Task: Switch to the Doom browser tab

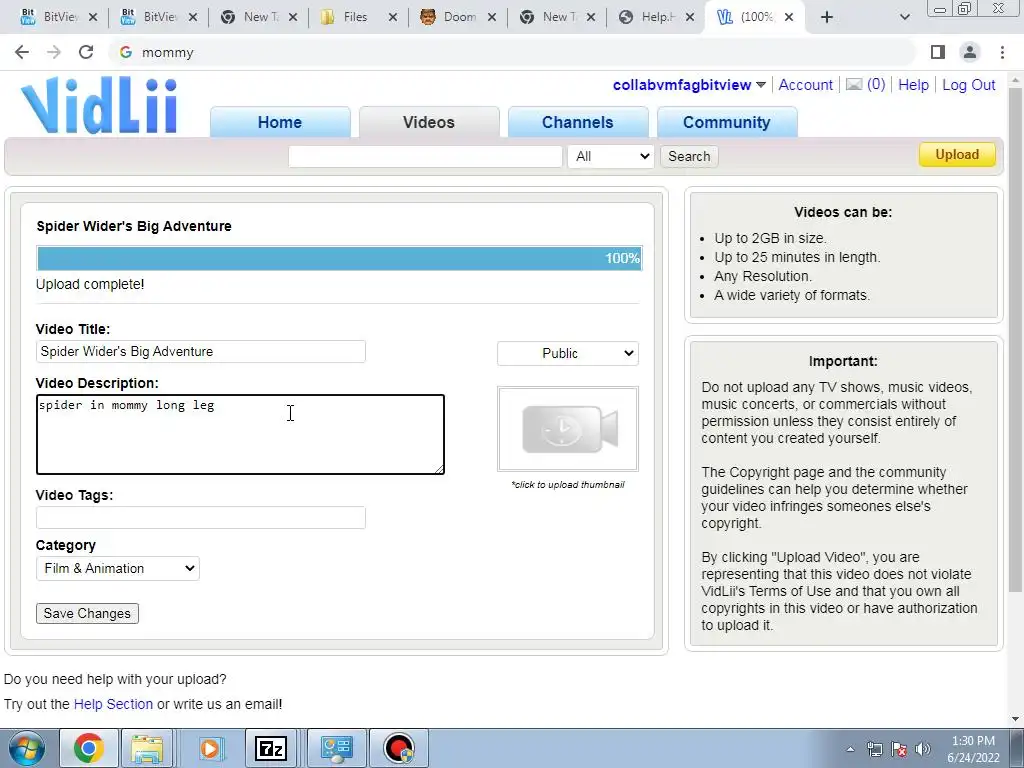Action: [x=458, y=17]
